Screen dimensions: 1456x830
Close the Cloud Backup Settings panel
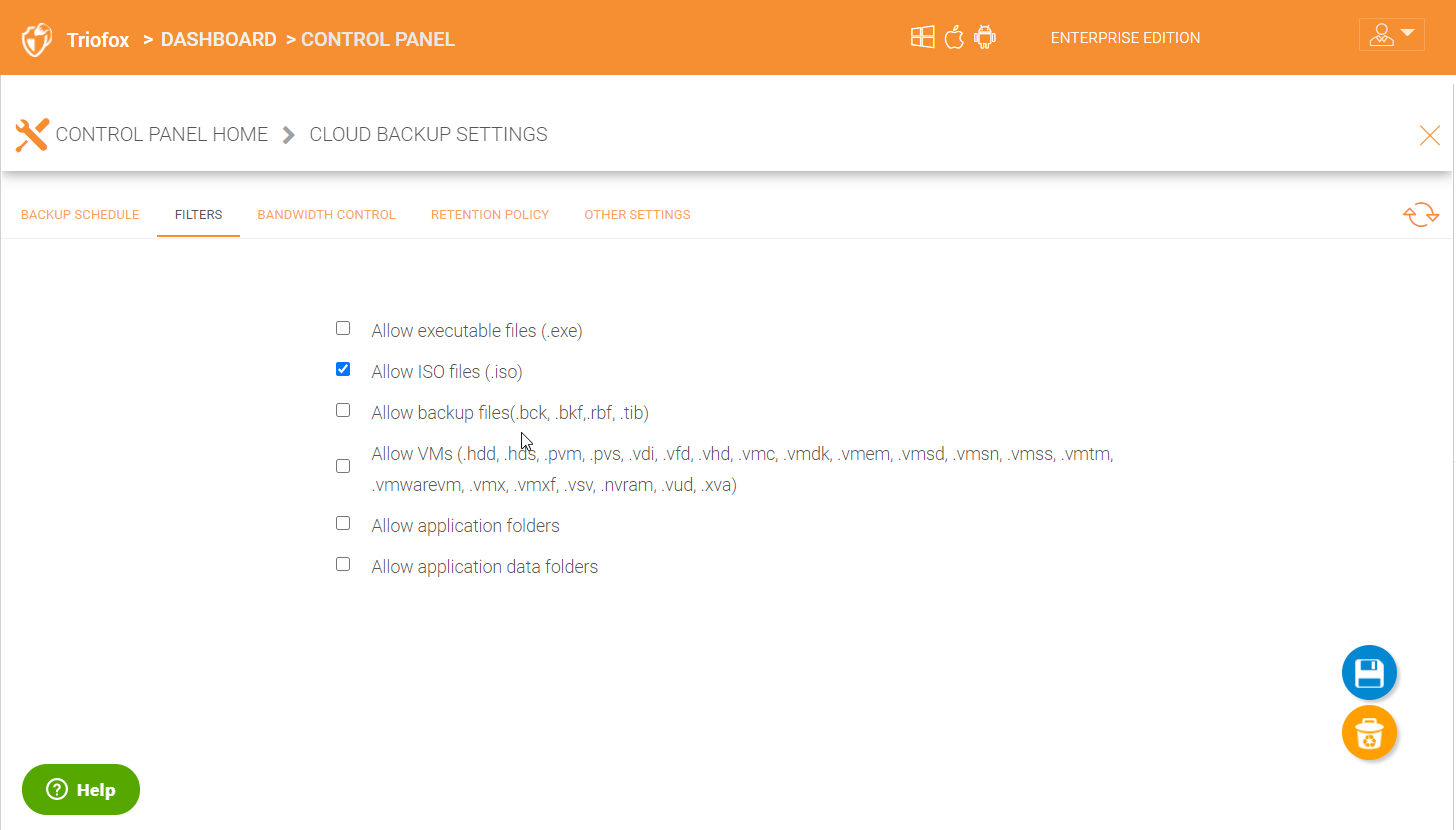click(1430, 135)
